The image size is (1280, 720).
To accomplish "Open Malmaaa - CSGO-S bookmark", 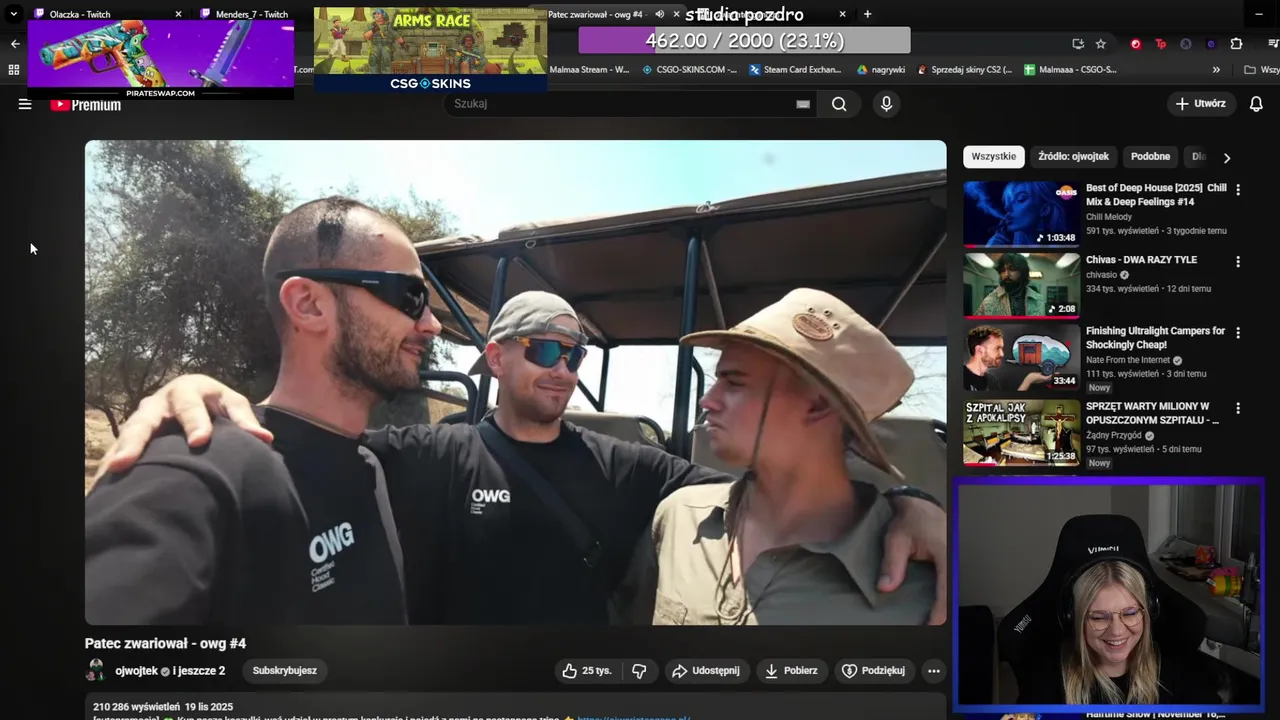I will [1070, 70].
